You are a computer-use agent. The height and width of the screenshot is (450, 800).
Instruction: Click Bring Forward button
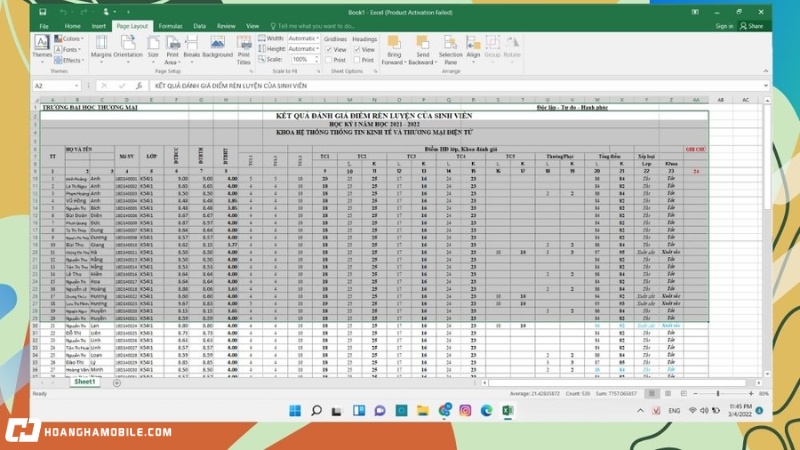pos(393,50)
